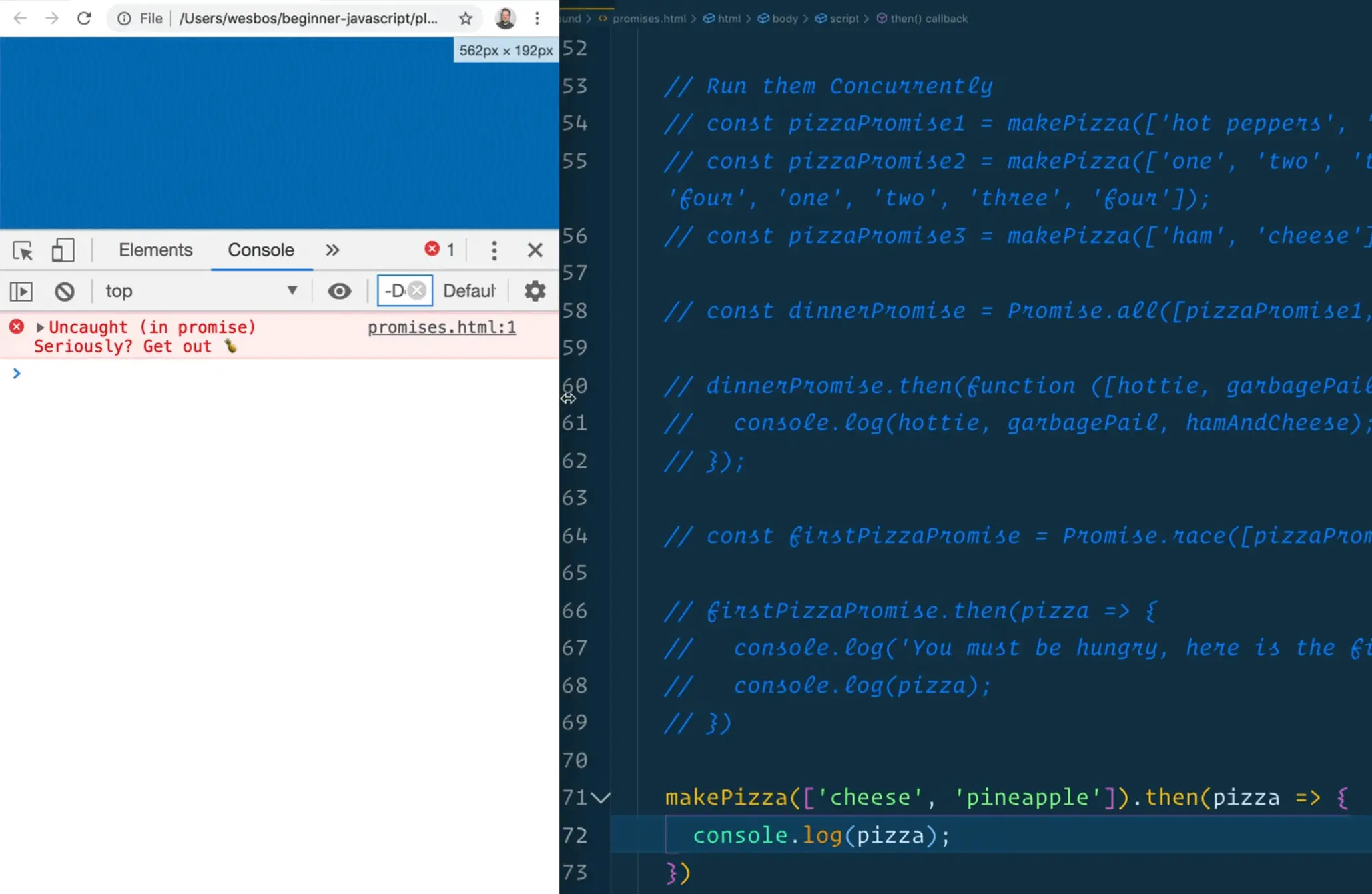Click promises.html in editor breadcrumb

649,19
